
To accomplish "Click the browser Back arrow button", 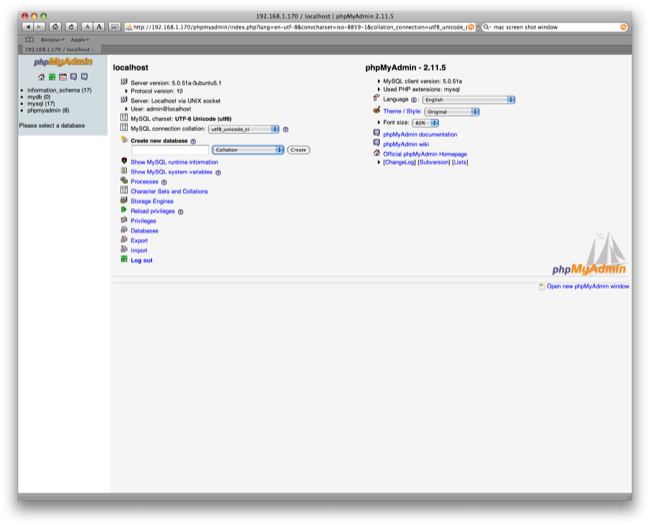I will point(27,27).
